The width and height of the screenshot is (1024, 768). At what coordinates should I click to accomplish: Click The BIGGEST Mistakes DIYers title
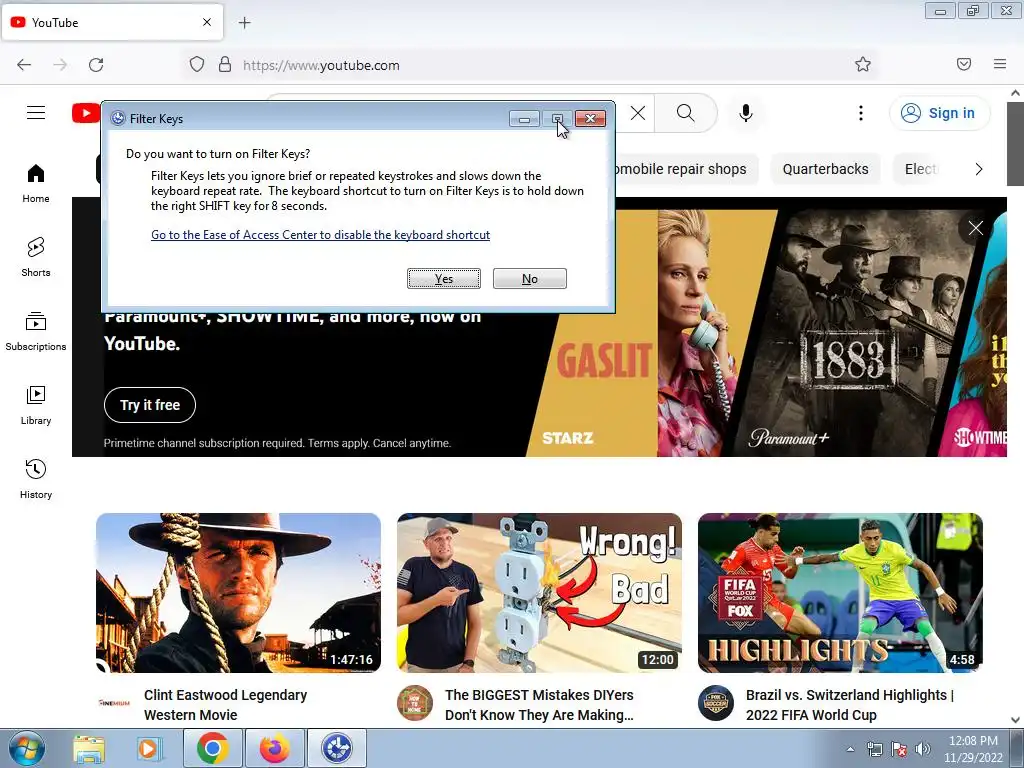coord(539,705)
